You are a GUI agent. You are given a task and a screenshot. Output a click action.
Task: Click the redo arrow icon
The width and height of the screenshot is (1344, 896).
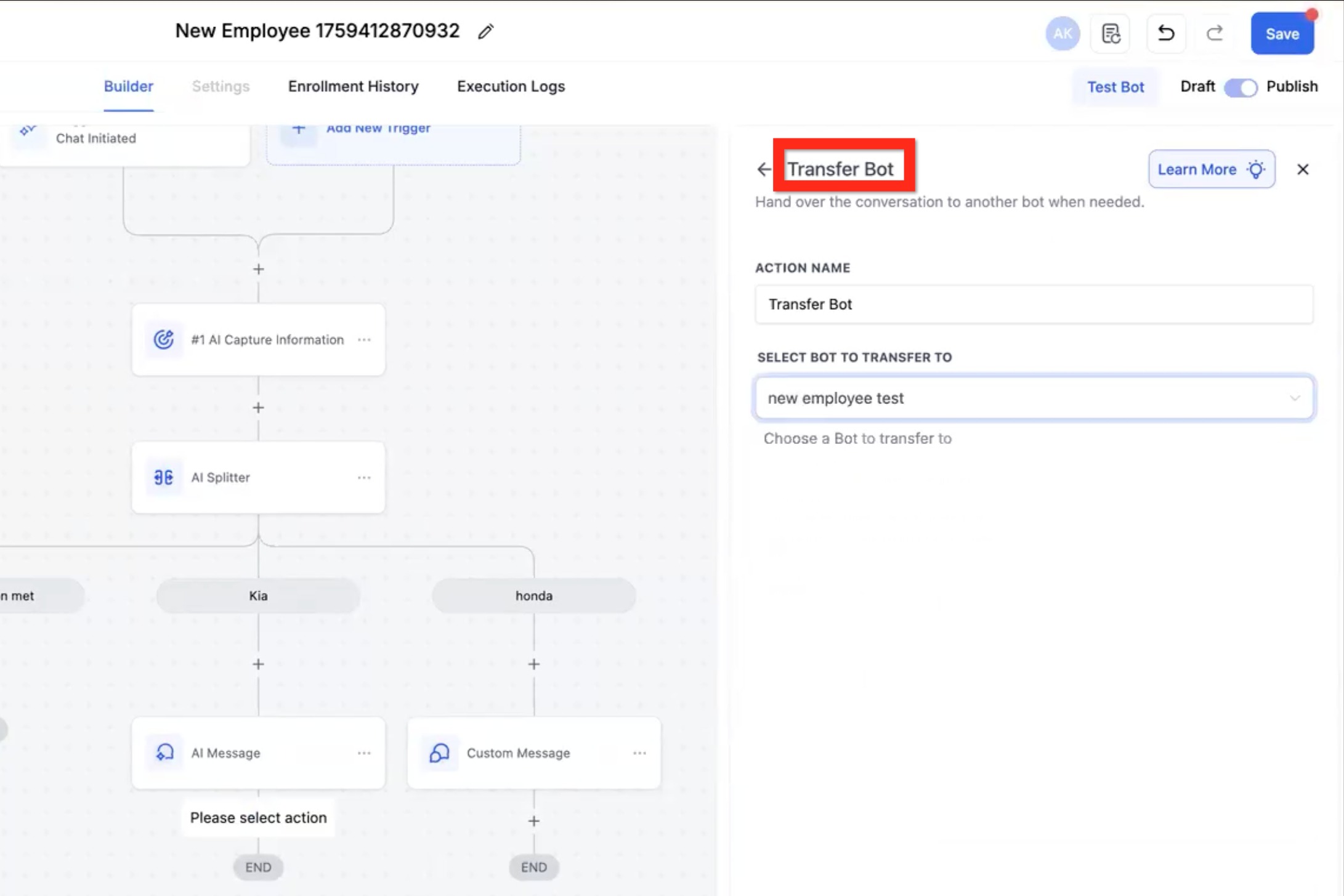coord(1214,33)
